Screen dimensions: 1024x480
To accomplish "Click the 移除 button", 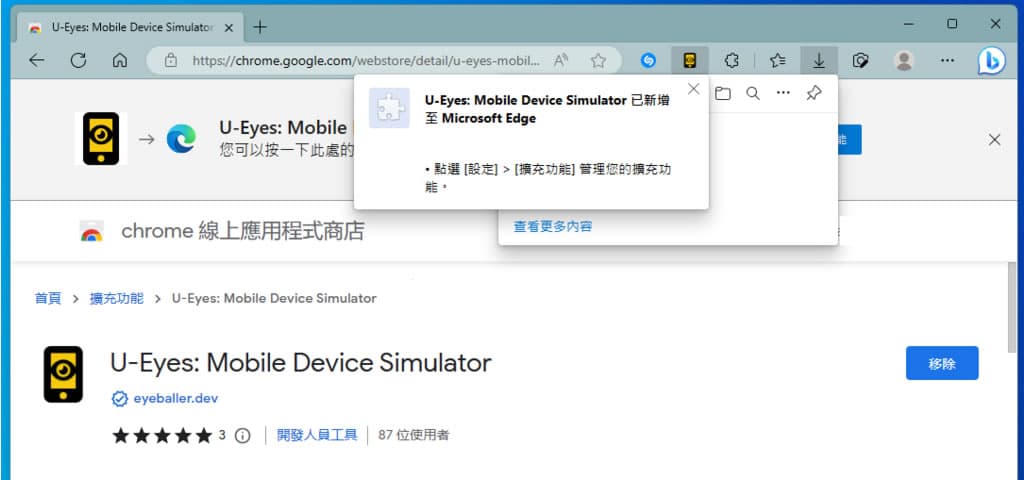I will click(942, 363).
